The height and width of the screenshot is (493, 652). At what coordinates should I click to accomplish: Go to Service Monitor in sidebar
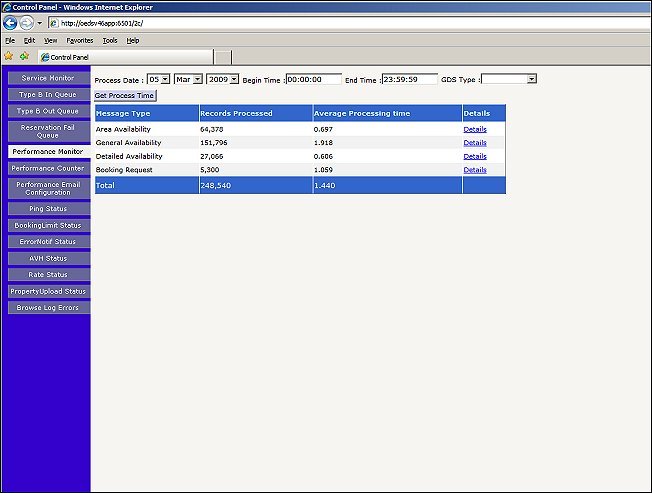tap(47, 78)
